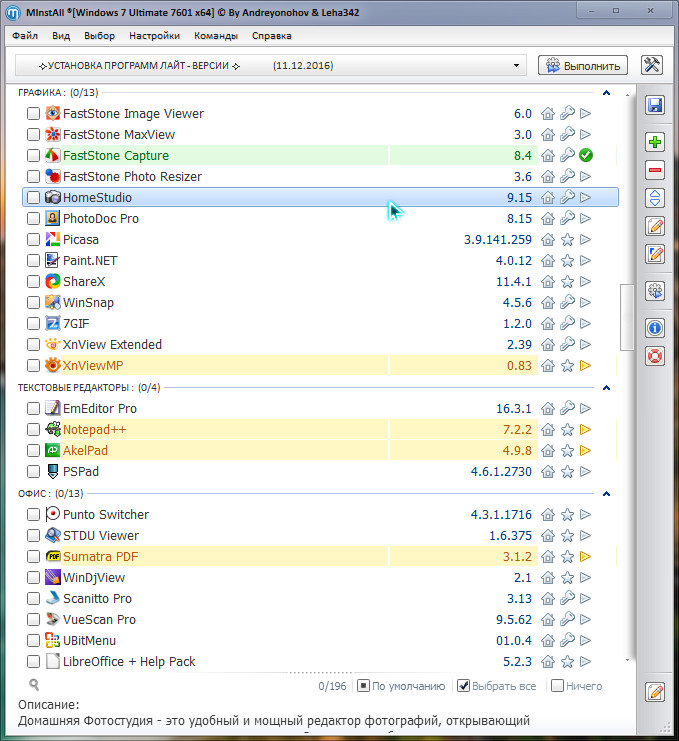
Task: Check the Picasa checkbox
Action: (x=33, y=240)
